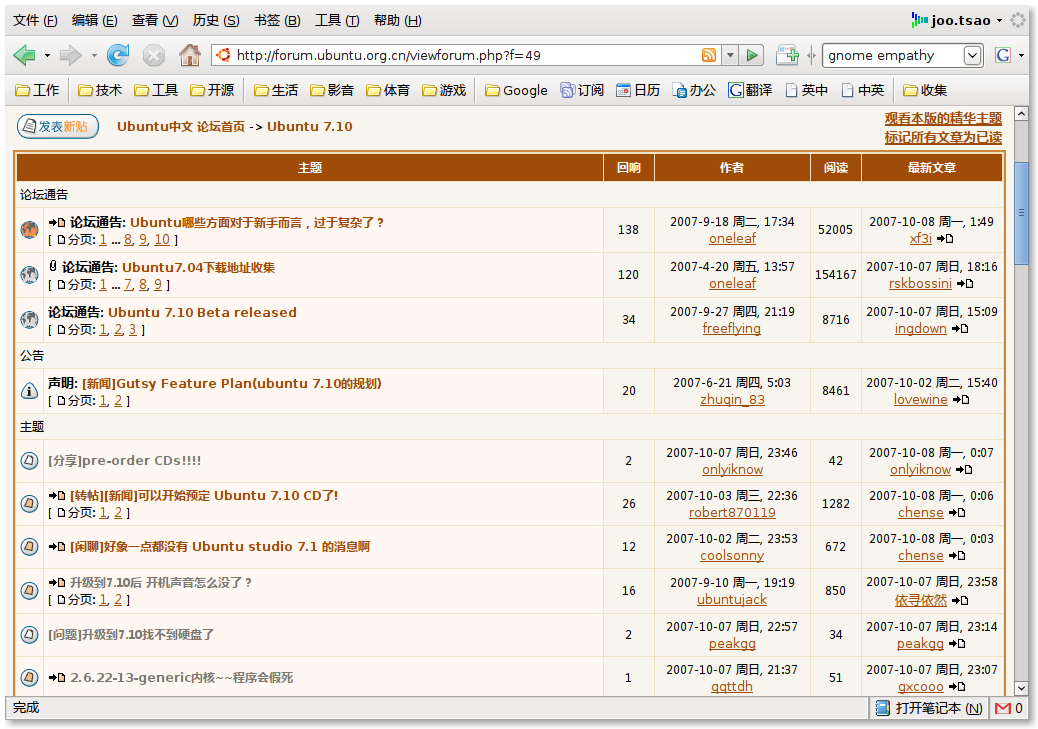1038x729 pixels.
Task: Click the joo.tsao account indicator
Action: tap(951, 21)
